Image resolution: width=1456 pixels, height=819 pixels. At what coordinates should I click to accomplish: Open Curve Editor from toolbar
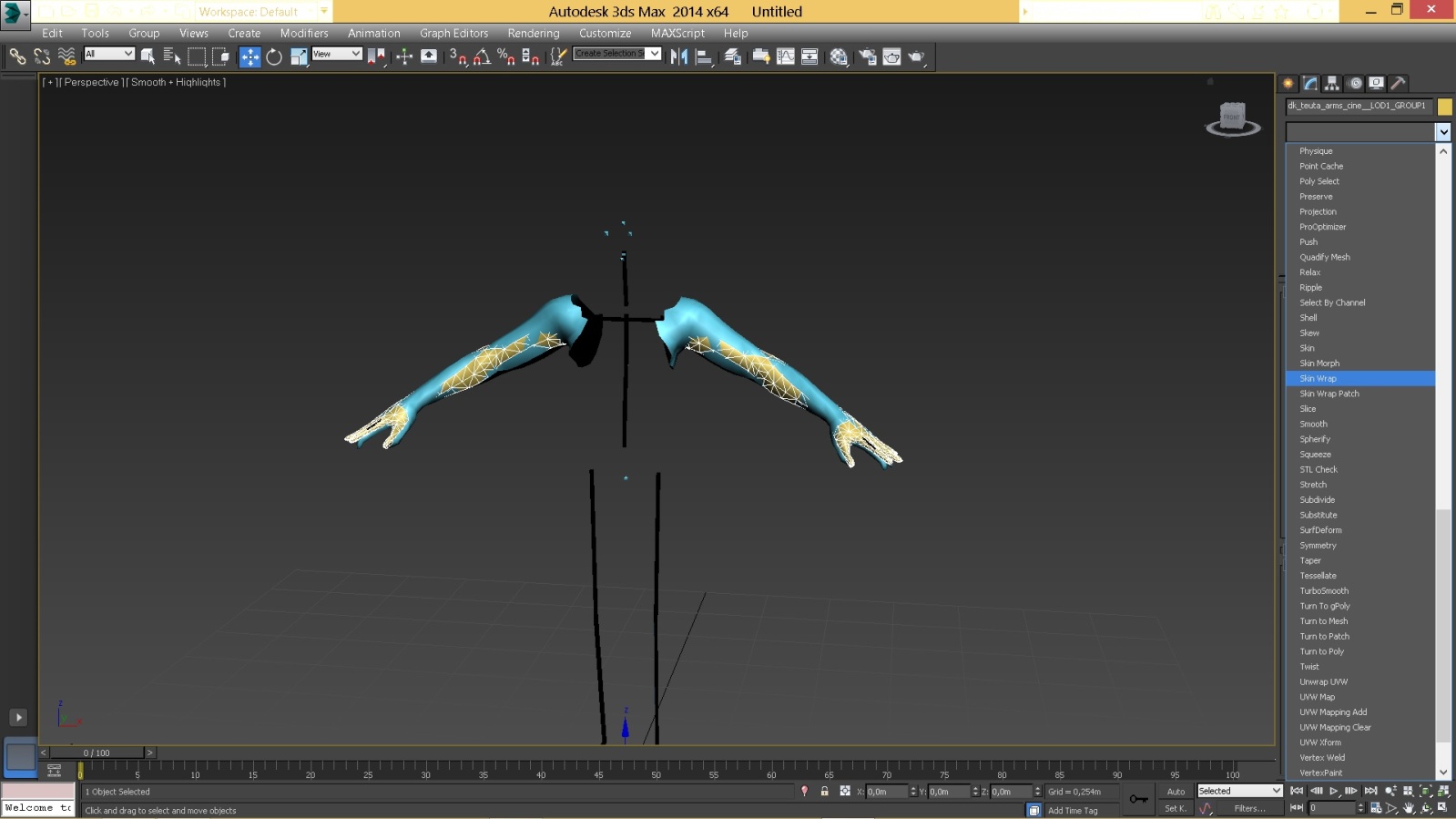pos(786,56)
